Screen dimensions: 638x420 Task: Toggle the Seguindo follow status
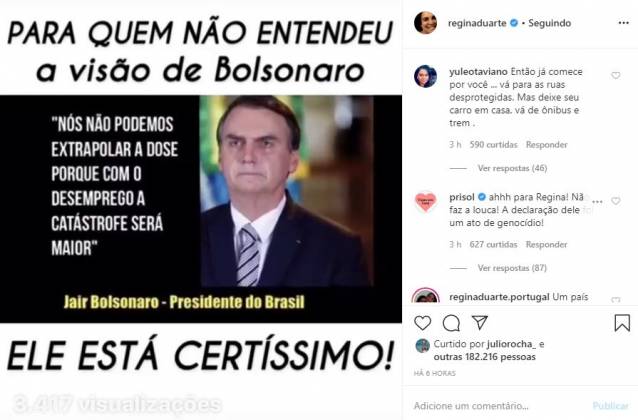(549, 23)
